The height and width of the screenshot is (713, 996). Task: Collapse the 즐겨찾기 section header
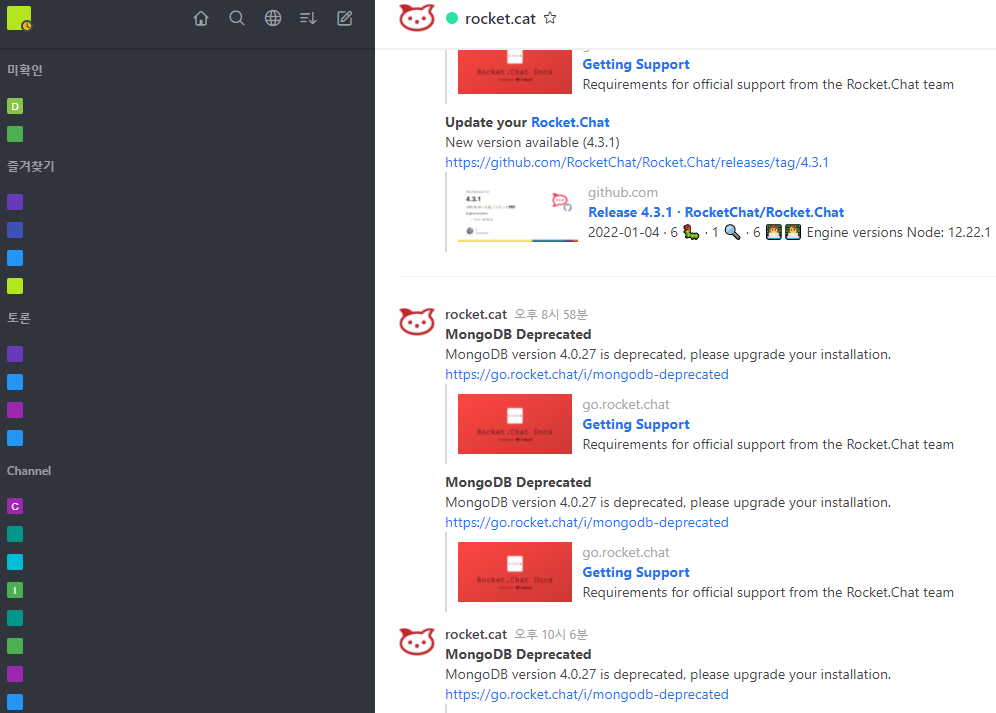30,166
